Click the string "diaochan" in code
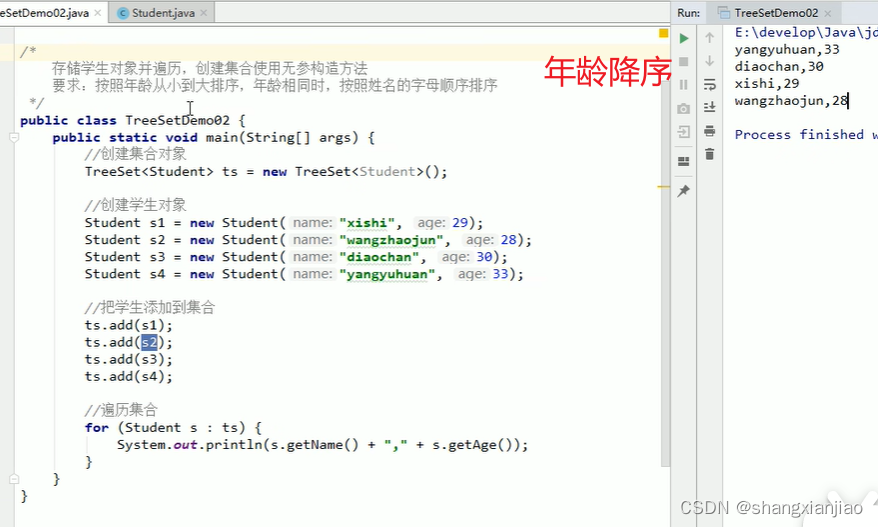The image size is (878, 527). [x=379, y=257]
